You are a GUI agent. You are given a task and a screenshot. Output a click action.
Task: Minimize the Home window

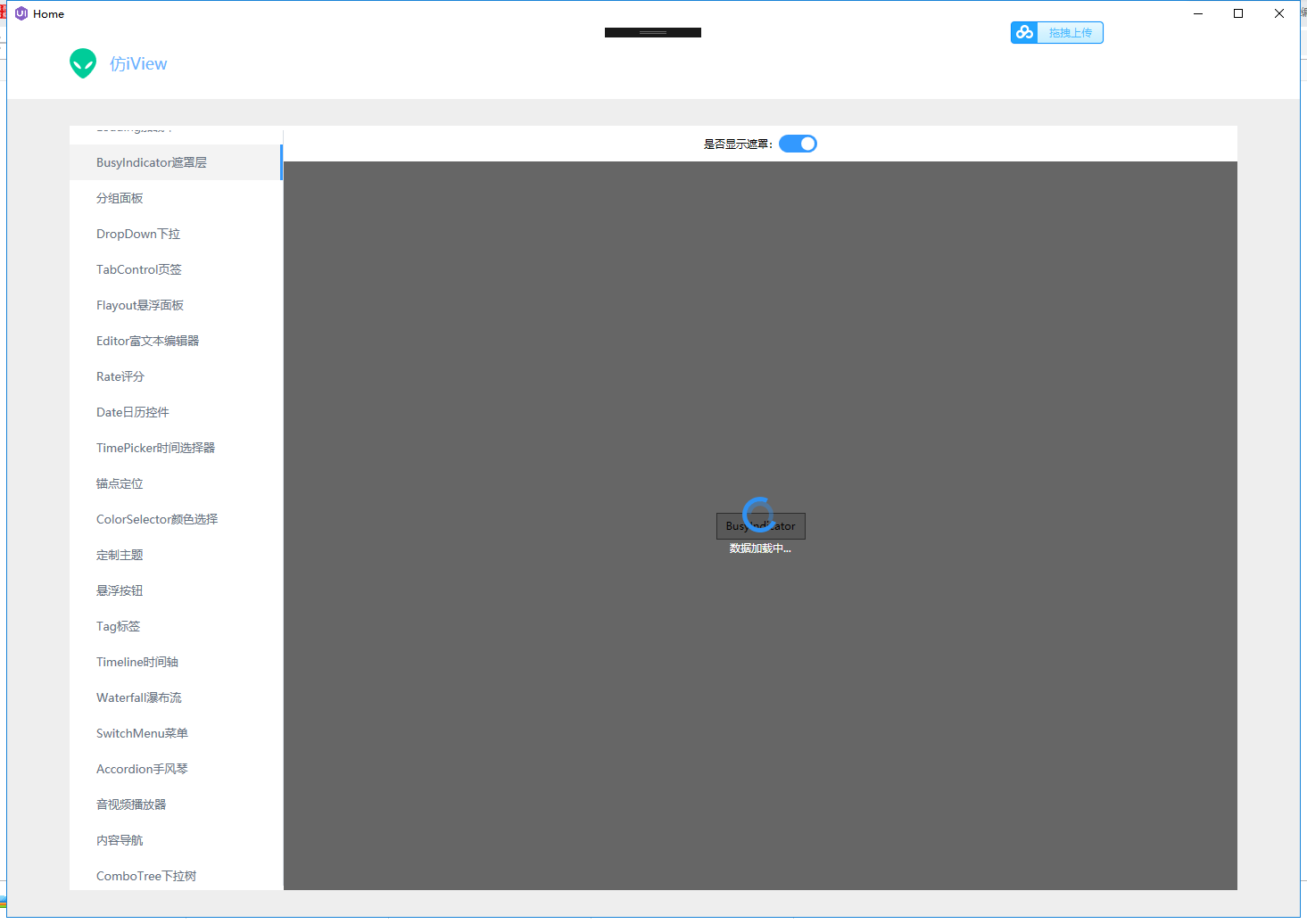click(1198, 13)
